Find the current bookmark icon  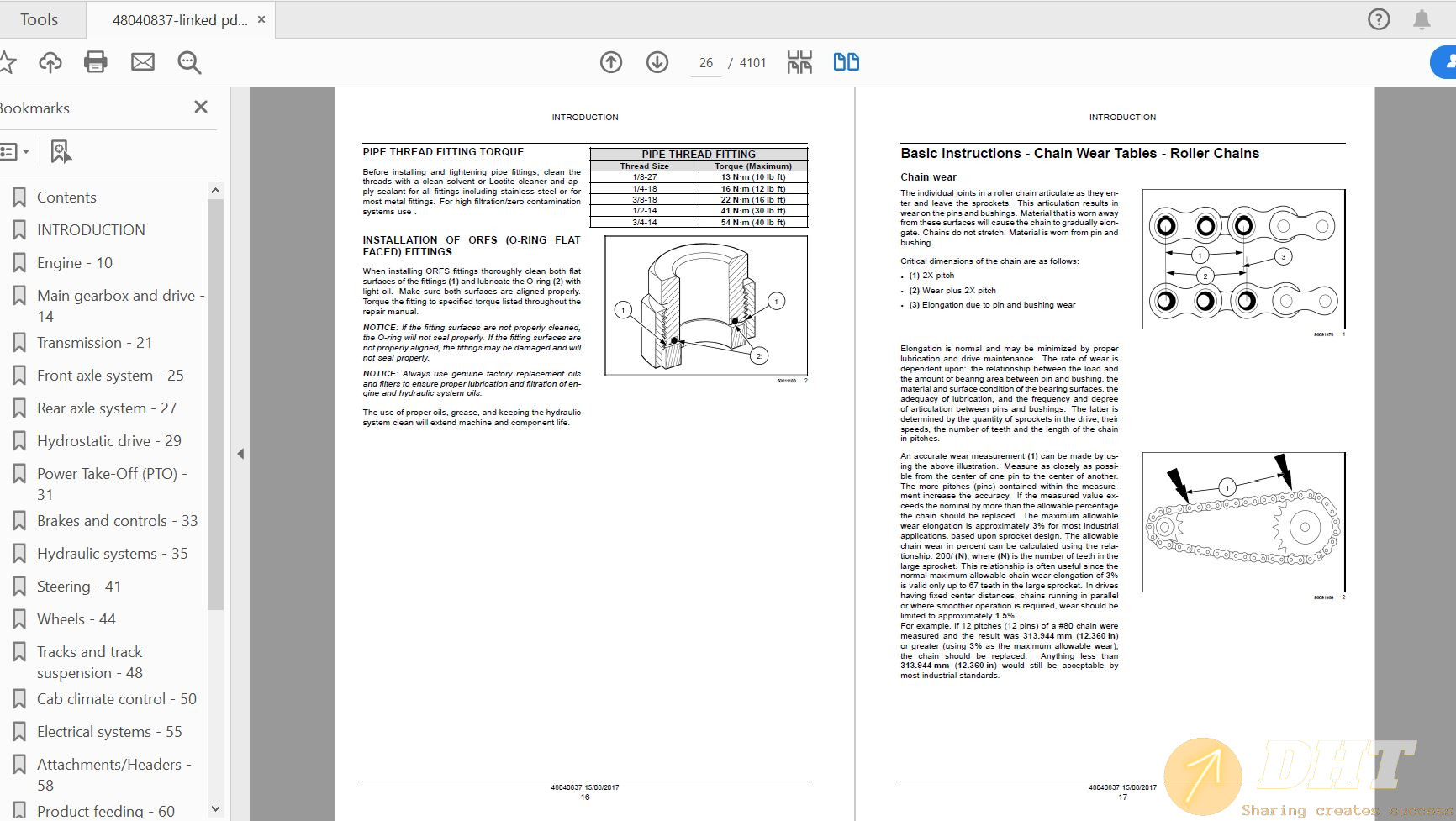pyautogui.click(x=61, y=152)
